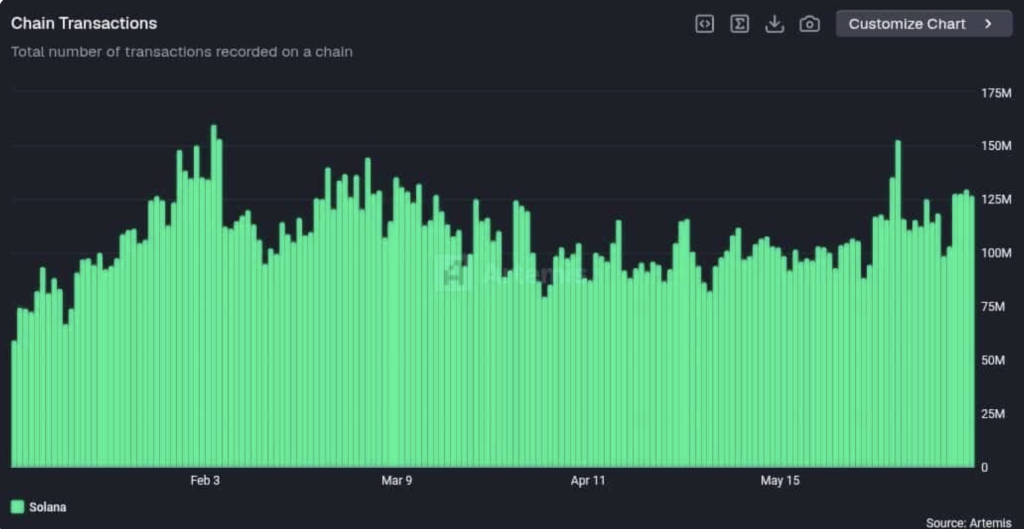Click the green Solana color swatch
This screenshot has height=529, width=1024.
point(18,507)
